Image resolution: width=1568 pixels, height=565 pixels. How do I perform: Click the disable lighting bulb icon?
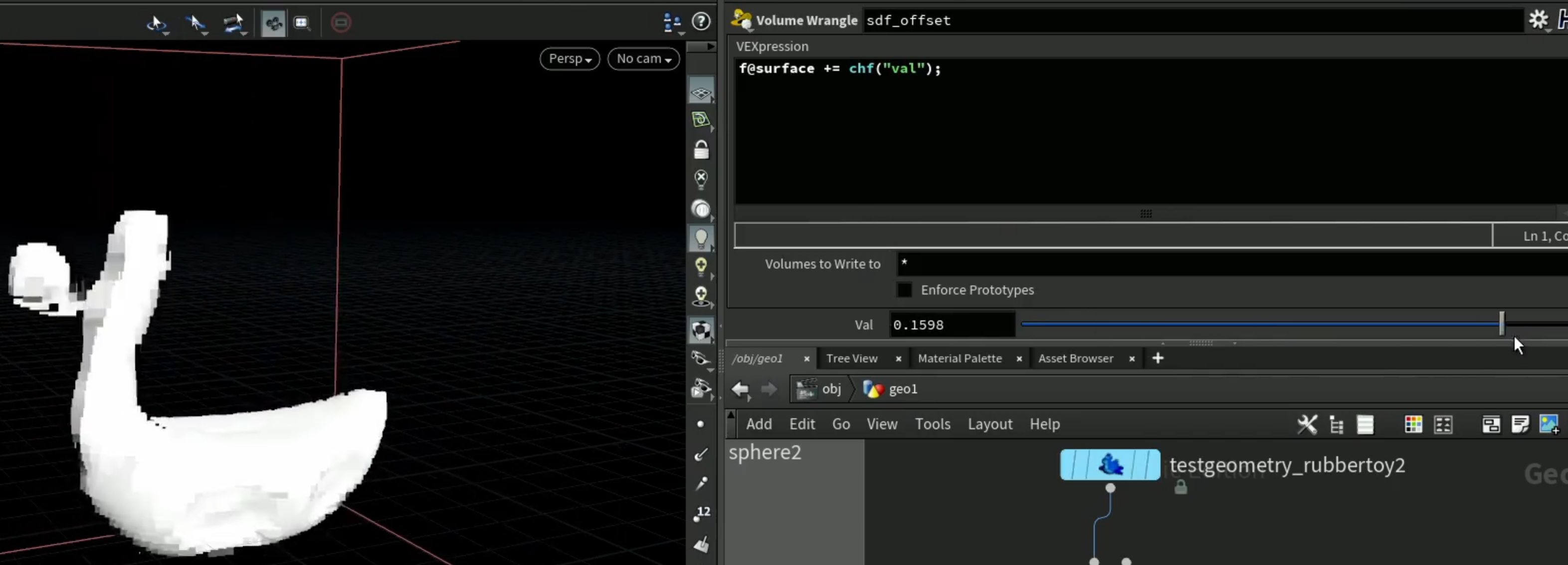701,179
